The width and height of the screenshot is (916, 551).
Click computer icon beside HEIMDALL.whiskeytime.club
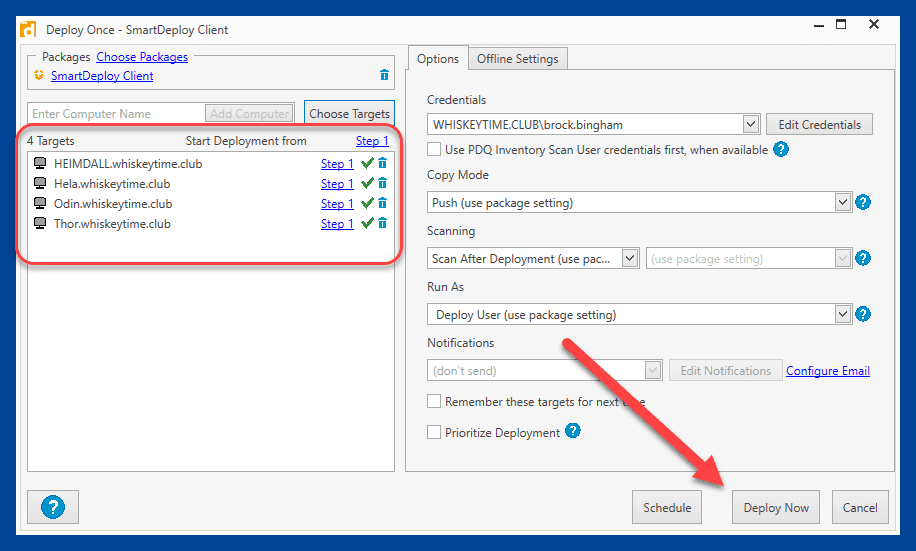[40, 163]
